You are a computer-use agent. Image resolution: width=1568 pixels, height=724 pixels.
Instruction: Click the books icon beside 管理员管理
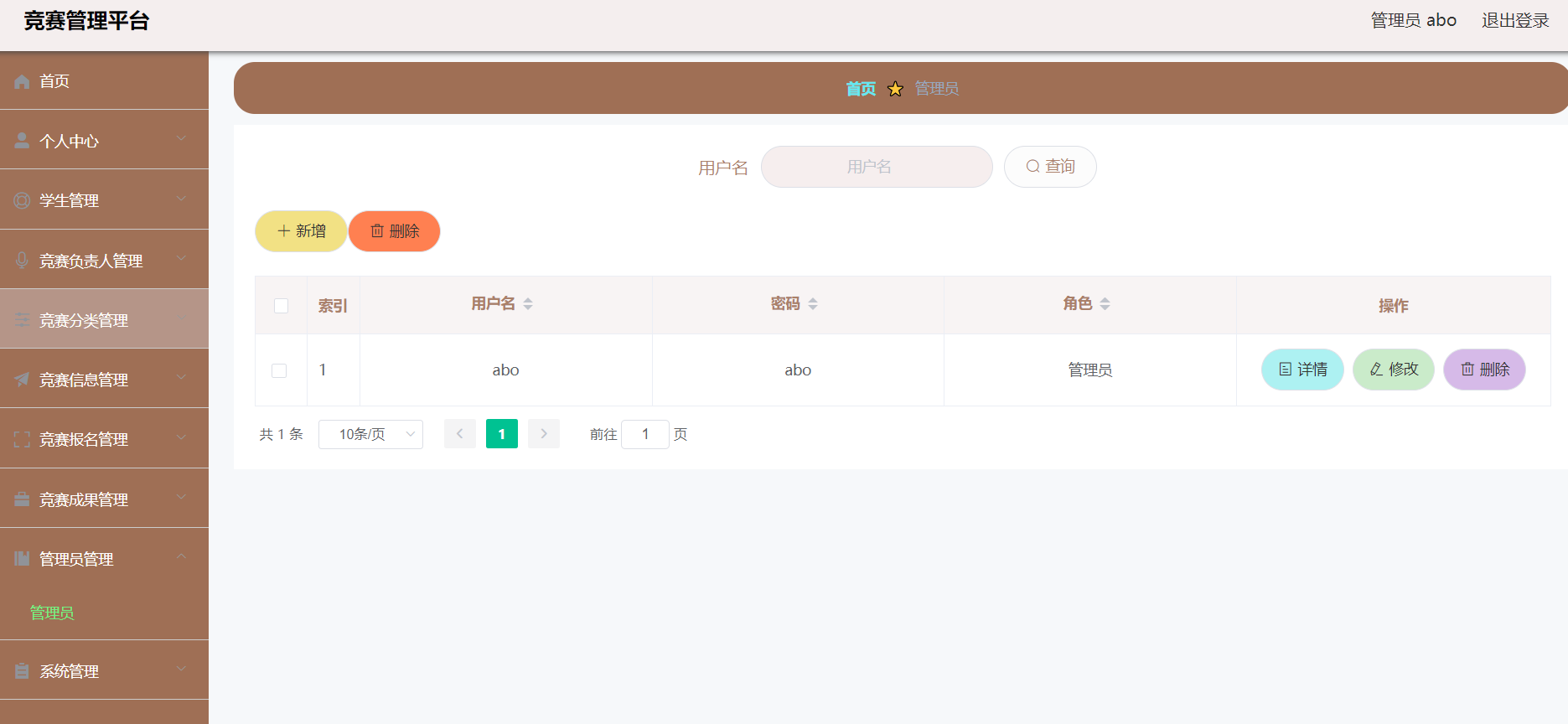pos(23,559)
